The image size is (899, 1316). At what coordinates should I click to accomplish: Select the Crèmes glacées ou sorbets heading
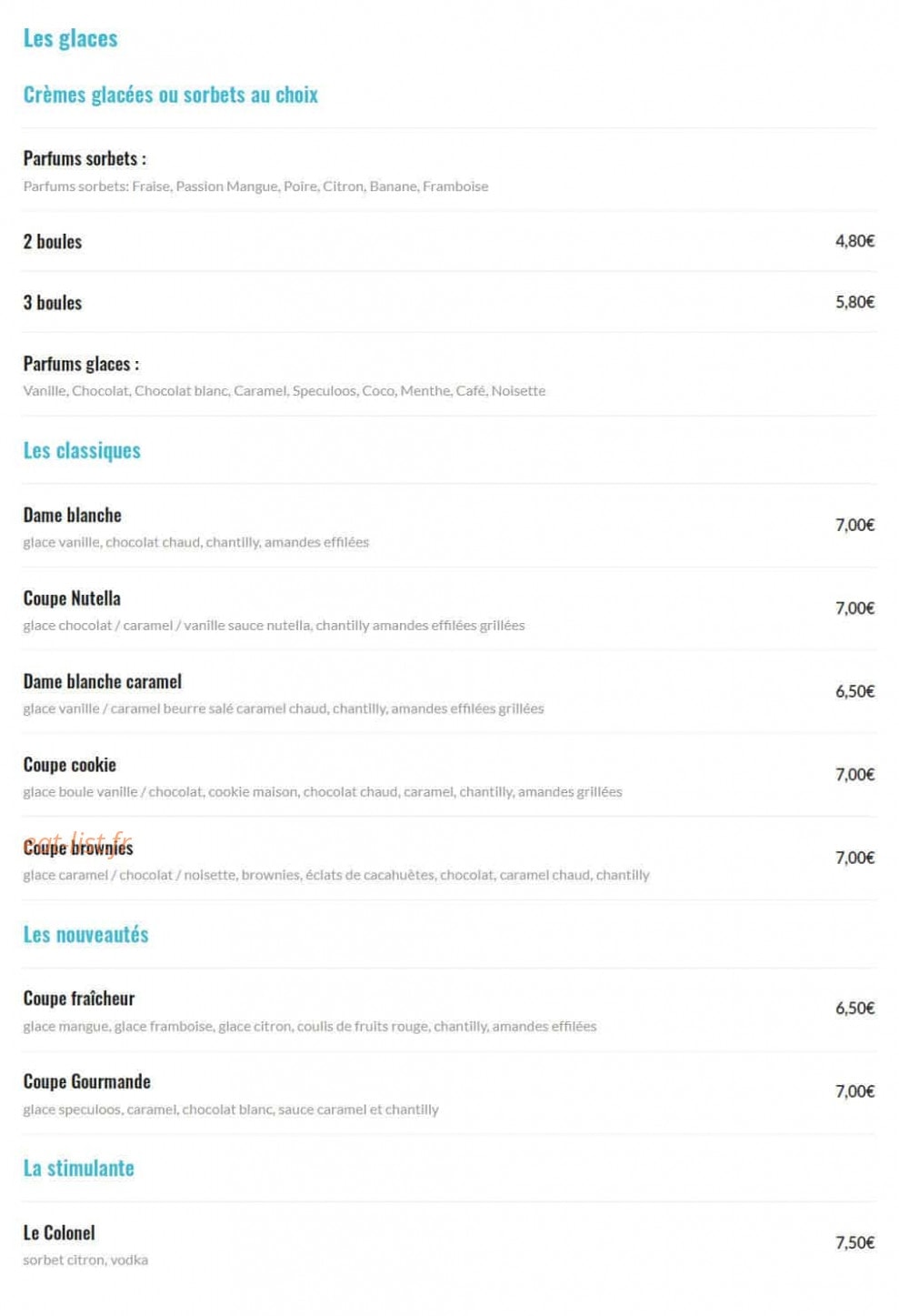coord(170,95)
